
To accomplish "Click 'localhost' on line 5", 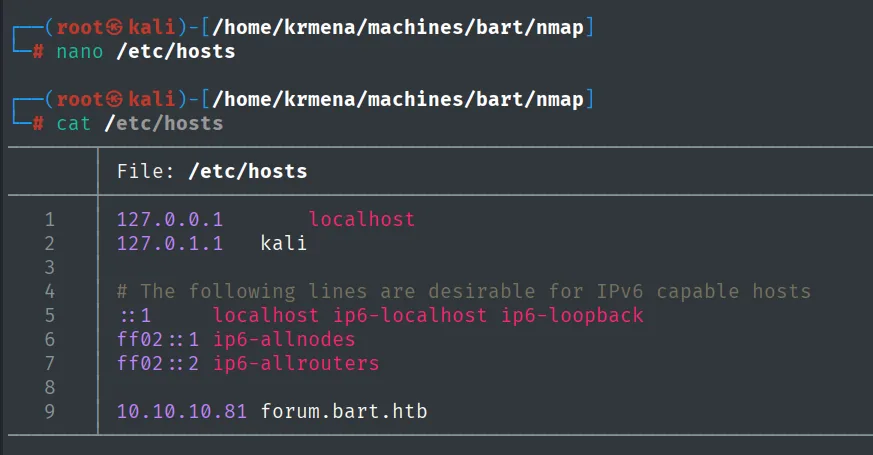I will click(266, 315).
